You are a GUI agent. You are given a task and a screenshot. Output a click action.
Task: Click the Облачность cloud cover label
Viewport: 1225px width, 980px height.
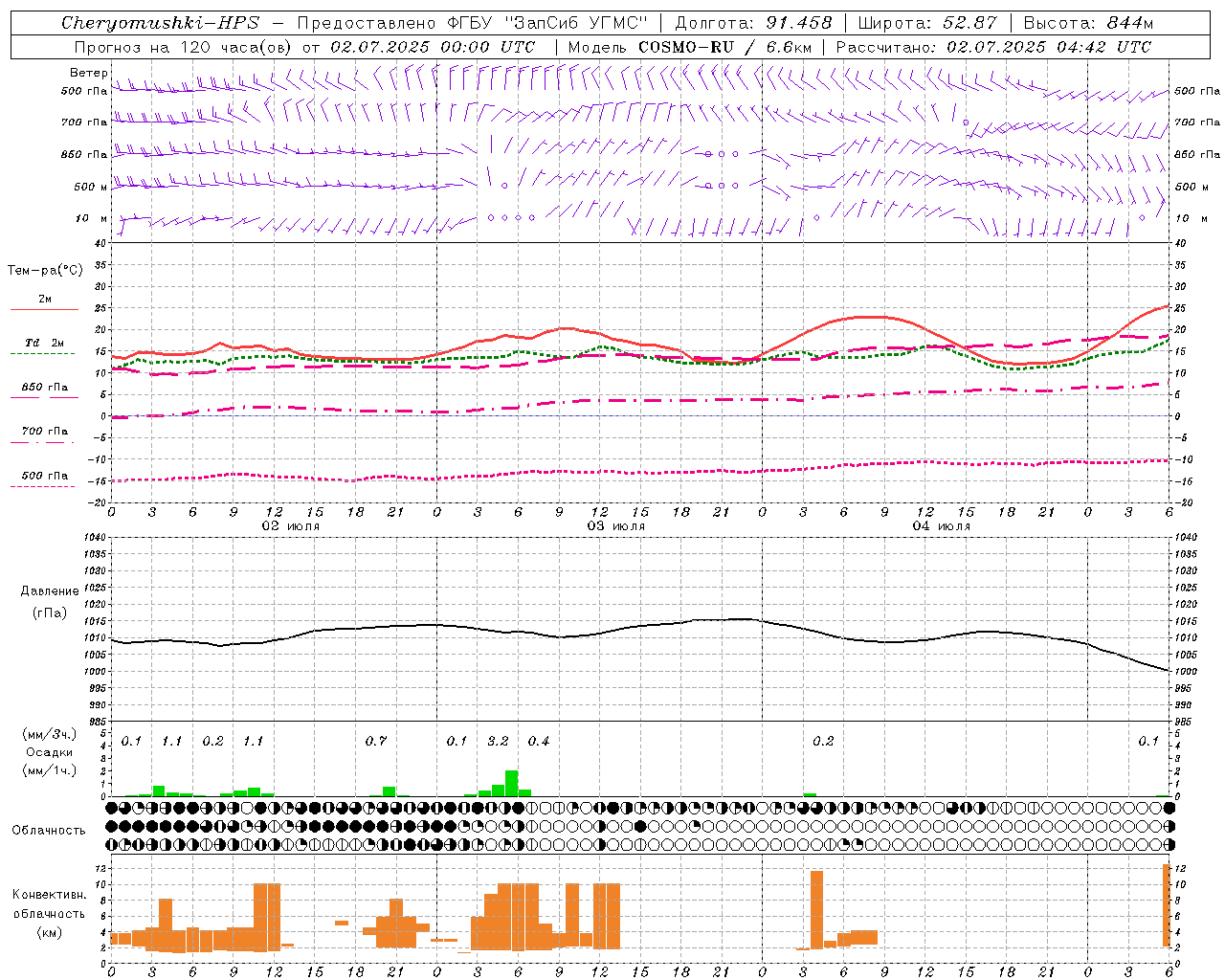[49, 830]
